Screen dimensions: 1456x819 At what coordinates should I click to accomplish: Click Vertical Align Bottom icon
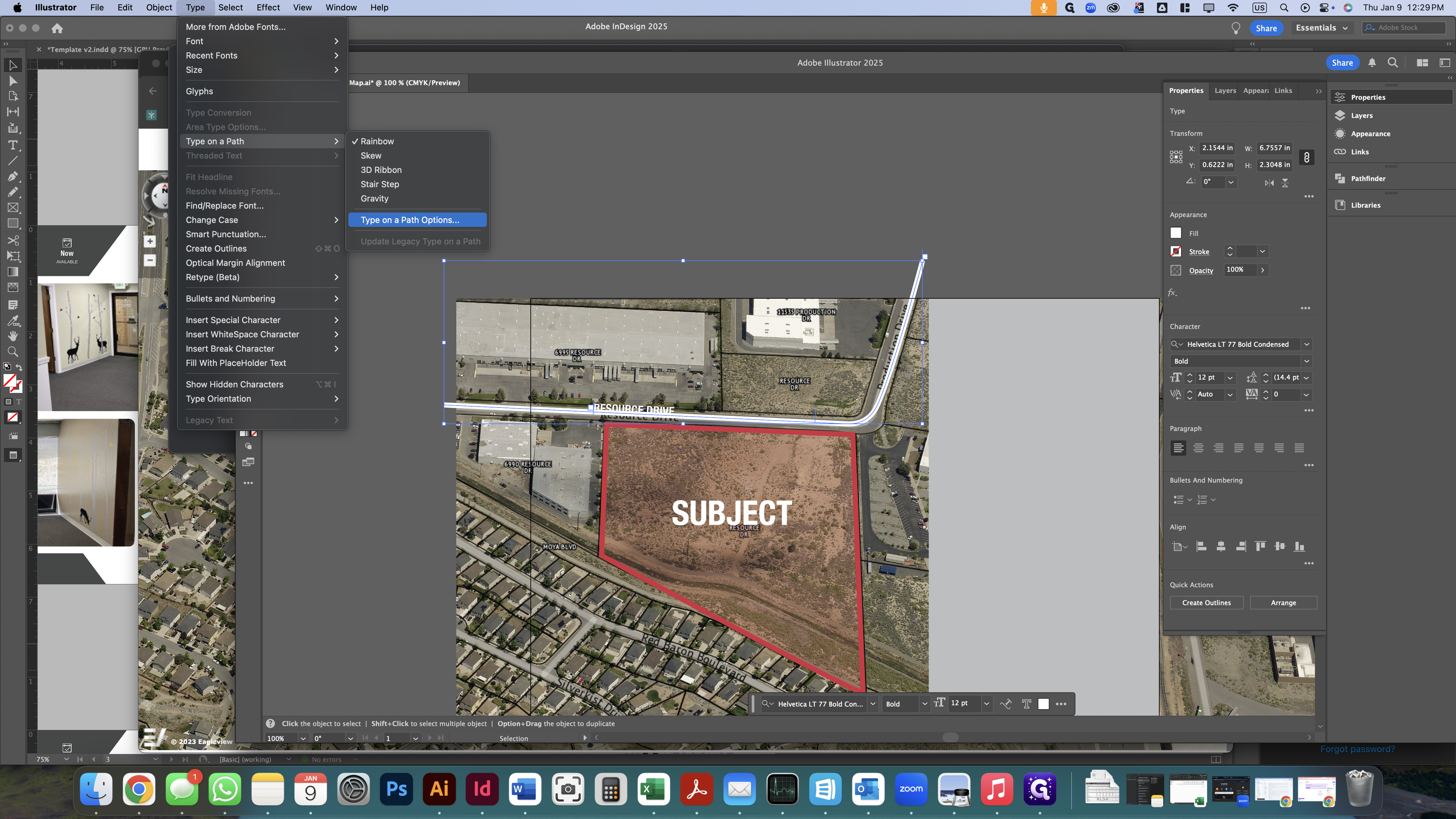coord(1299,546)
